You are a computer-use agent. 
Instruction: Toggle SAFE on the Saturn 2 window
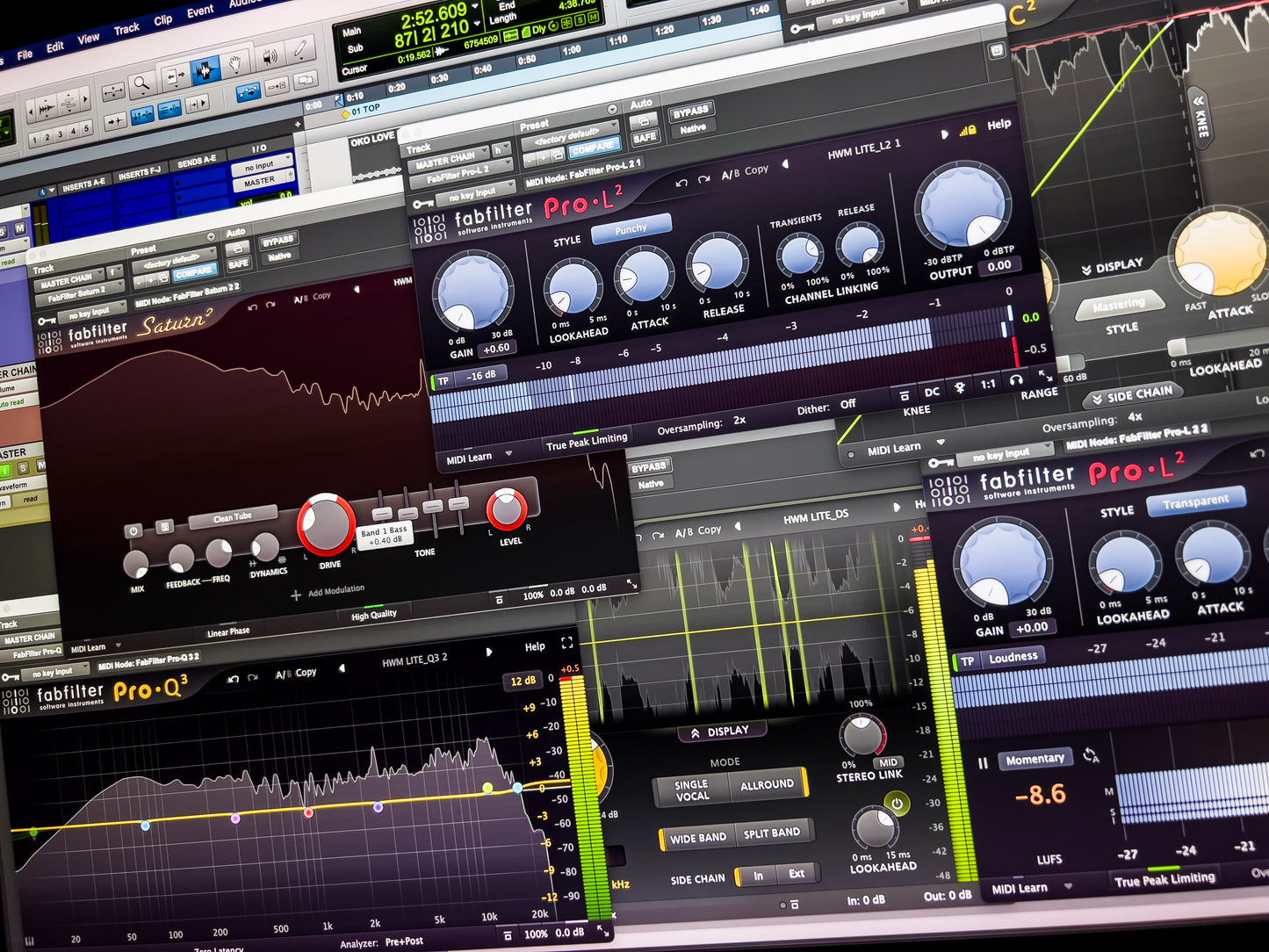point(238,263)
